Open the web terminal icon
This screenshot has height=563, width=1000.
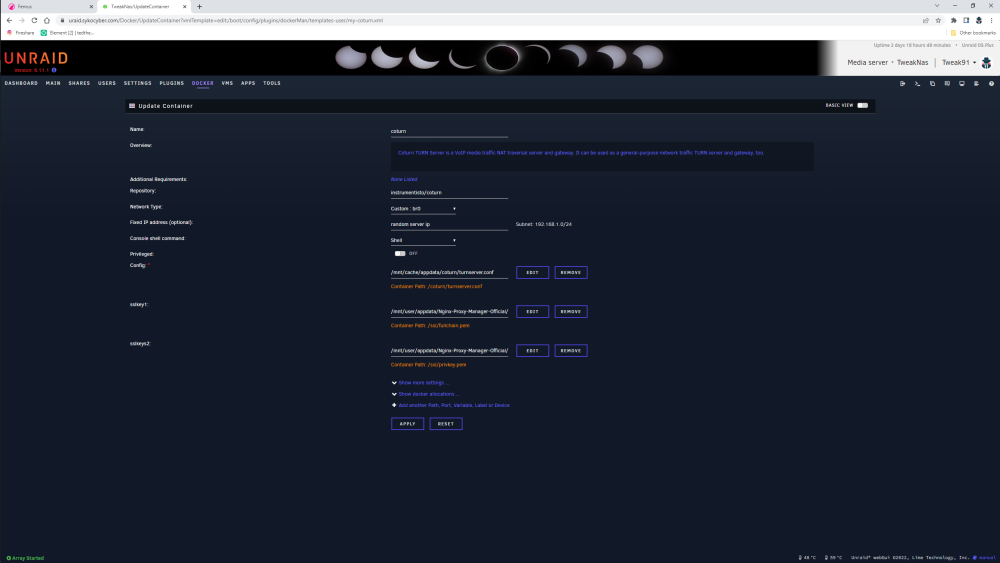point(917,84)
